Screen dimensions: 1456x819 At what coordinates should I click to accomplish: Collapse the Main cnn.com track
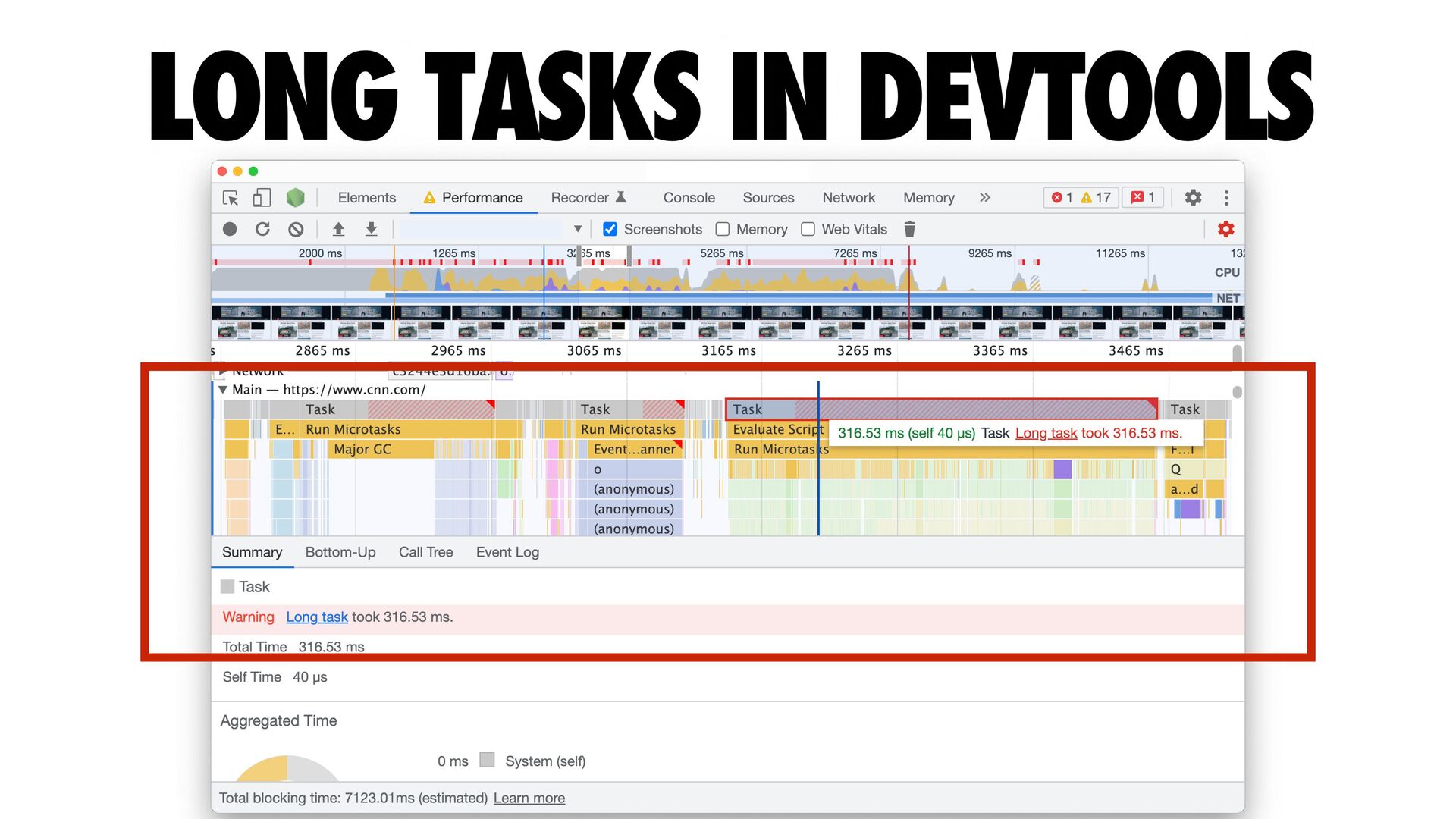click(223, 390)
